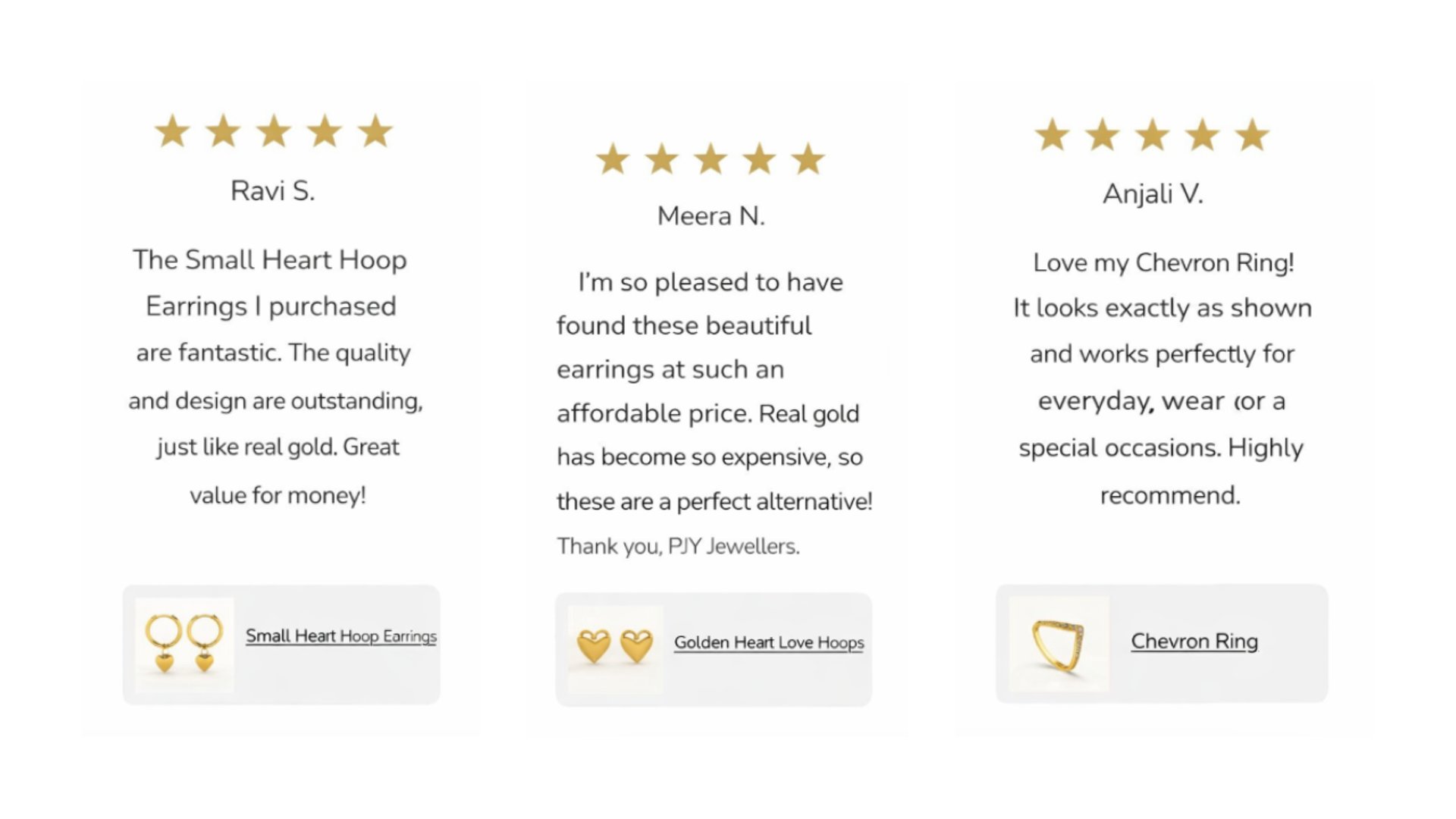Open the Small Heart Hoop Earrings link
This screenshot has width=1456, height=819.
pyautogui.click(x=340, y=636)
